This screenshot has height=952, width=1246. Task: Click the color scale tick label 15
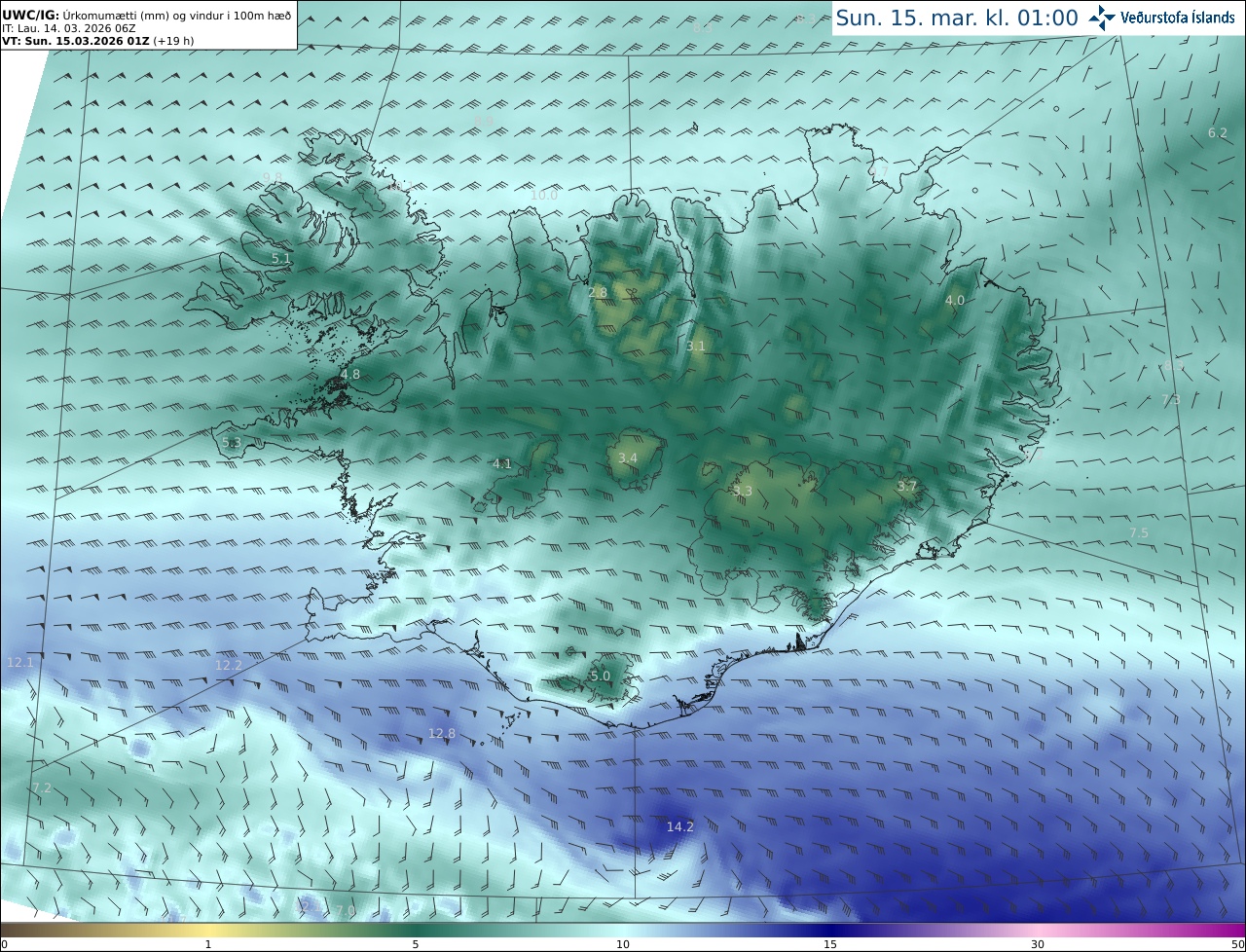coord(830,944)
